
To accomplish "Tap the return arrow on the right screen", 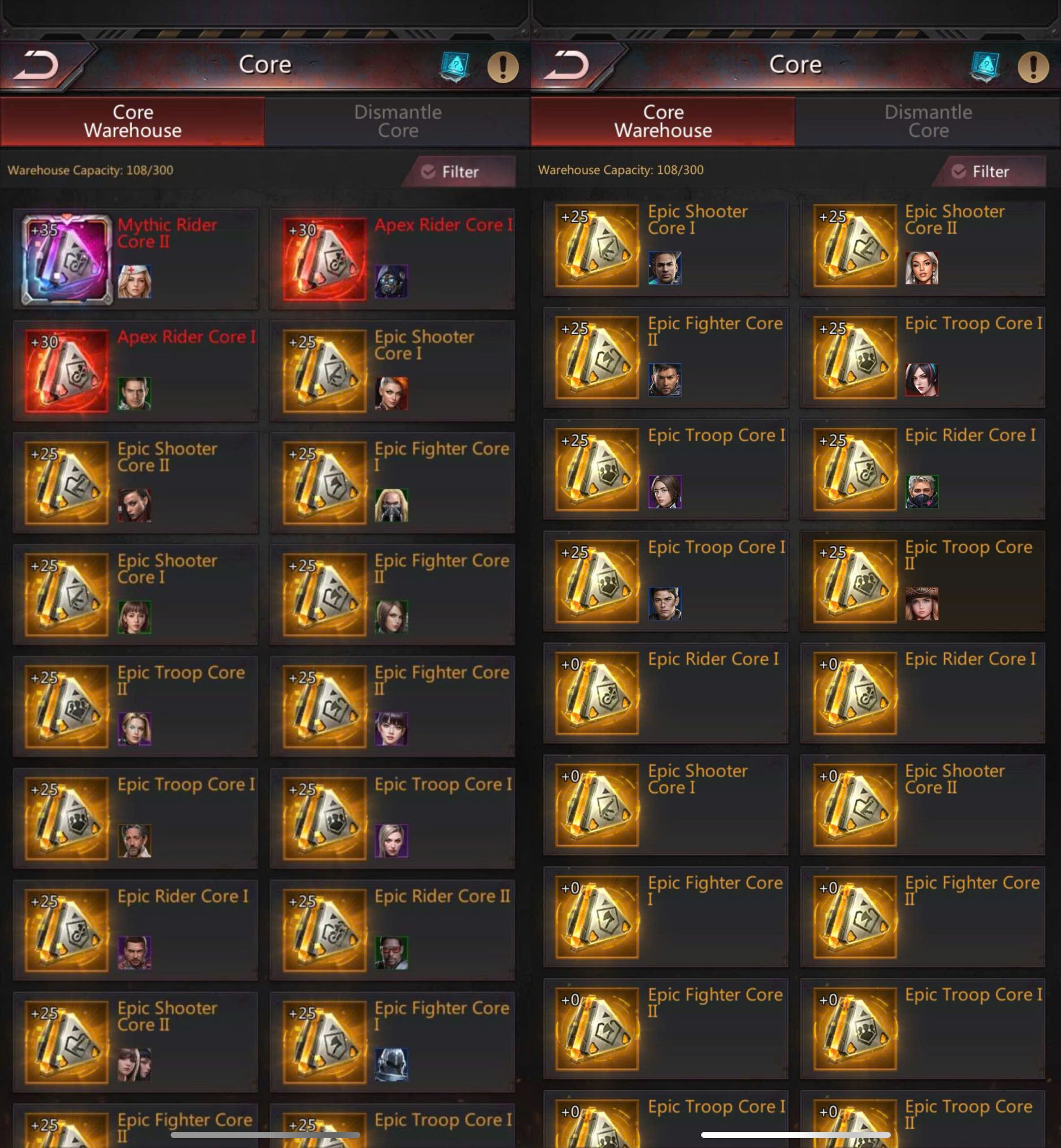I will (x=568, y=65).
